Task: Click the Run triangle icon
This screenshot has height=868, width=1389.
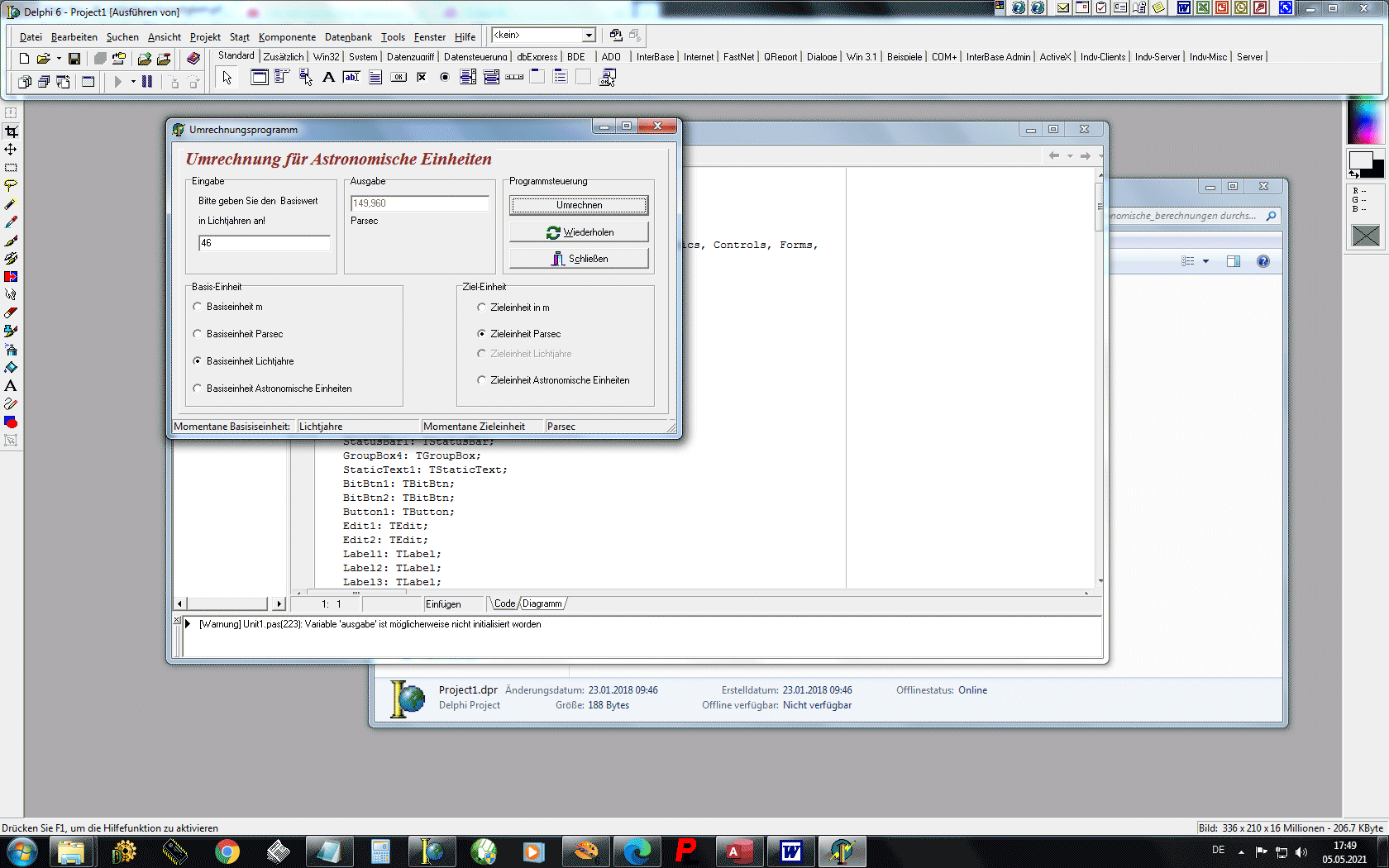Action: [118, 82]
